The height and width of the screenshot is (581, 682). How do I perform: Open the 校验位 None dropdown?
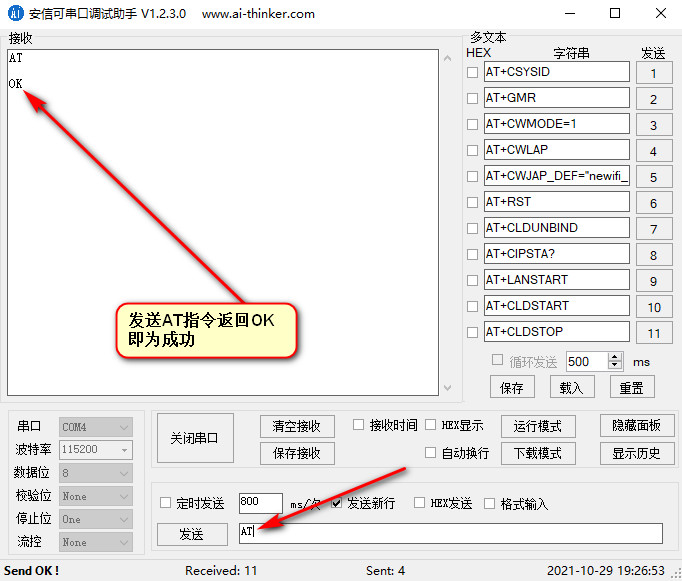pos(96,496)
